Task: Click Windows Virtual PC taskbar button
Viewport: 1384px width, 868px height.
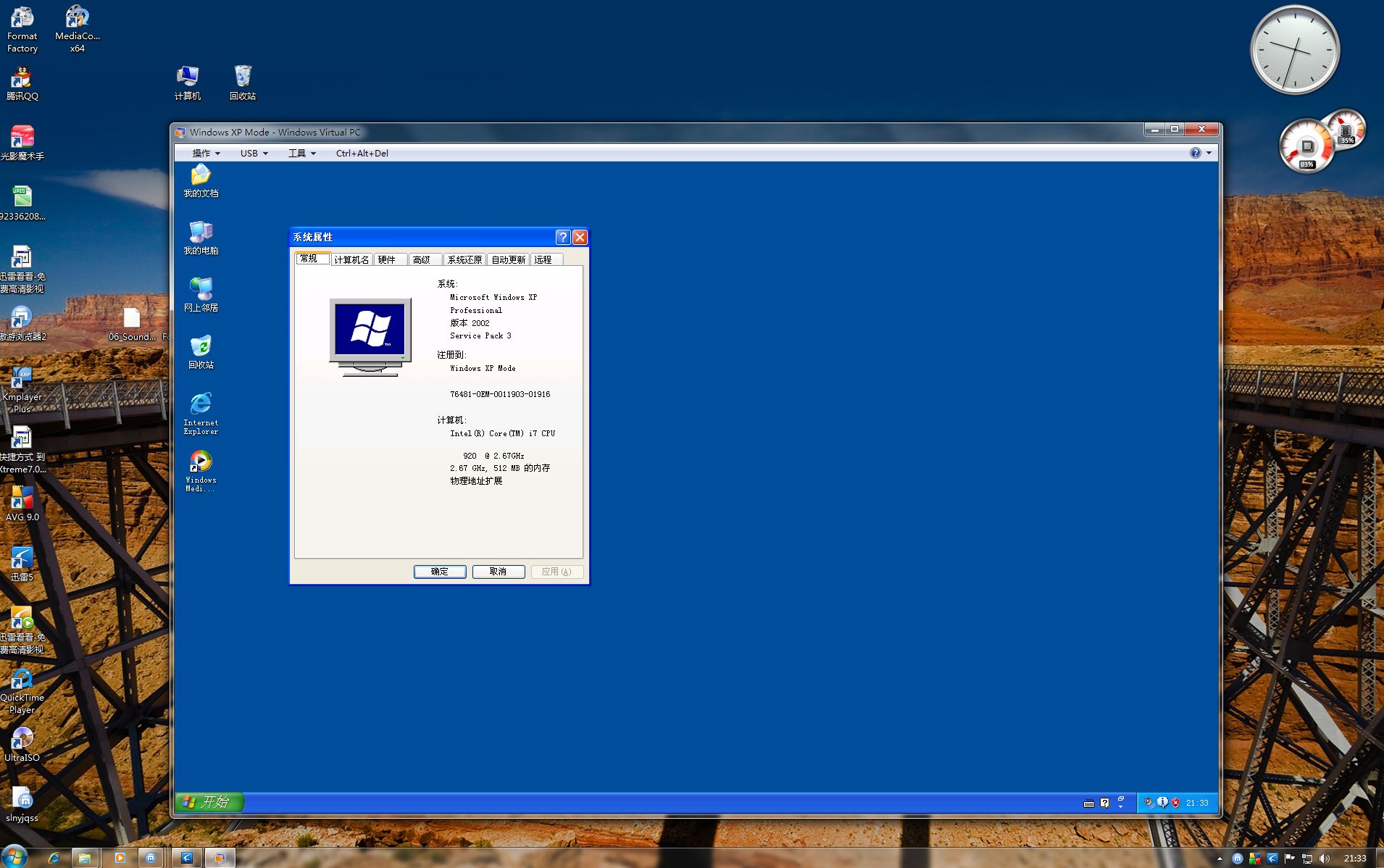Action: click(x=220, y=858)
